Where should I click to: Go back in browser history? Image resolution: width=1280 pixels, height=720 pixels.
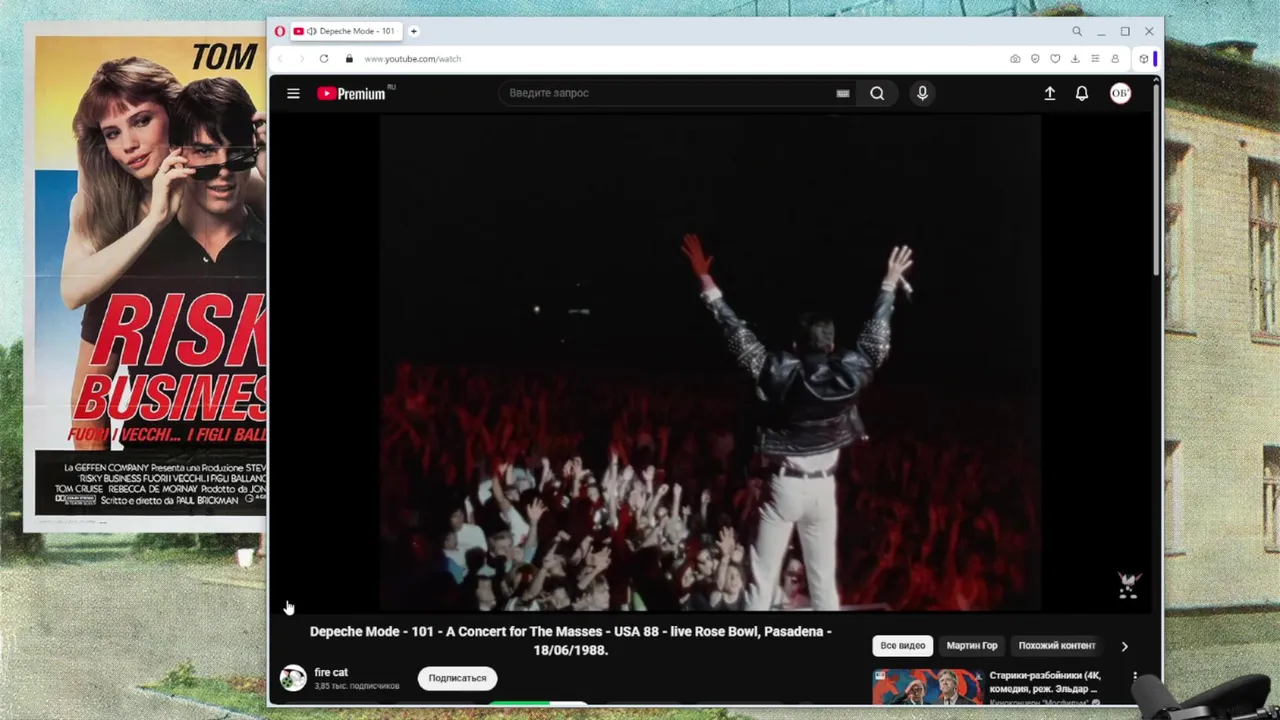pyautogui.click(x=280, y=59)
